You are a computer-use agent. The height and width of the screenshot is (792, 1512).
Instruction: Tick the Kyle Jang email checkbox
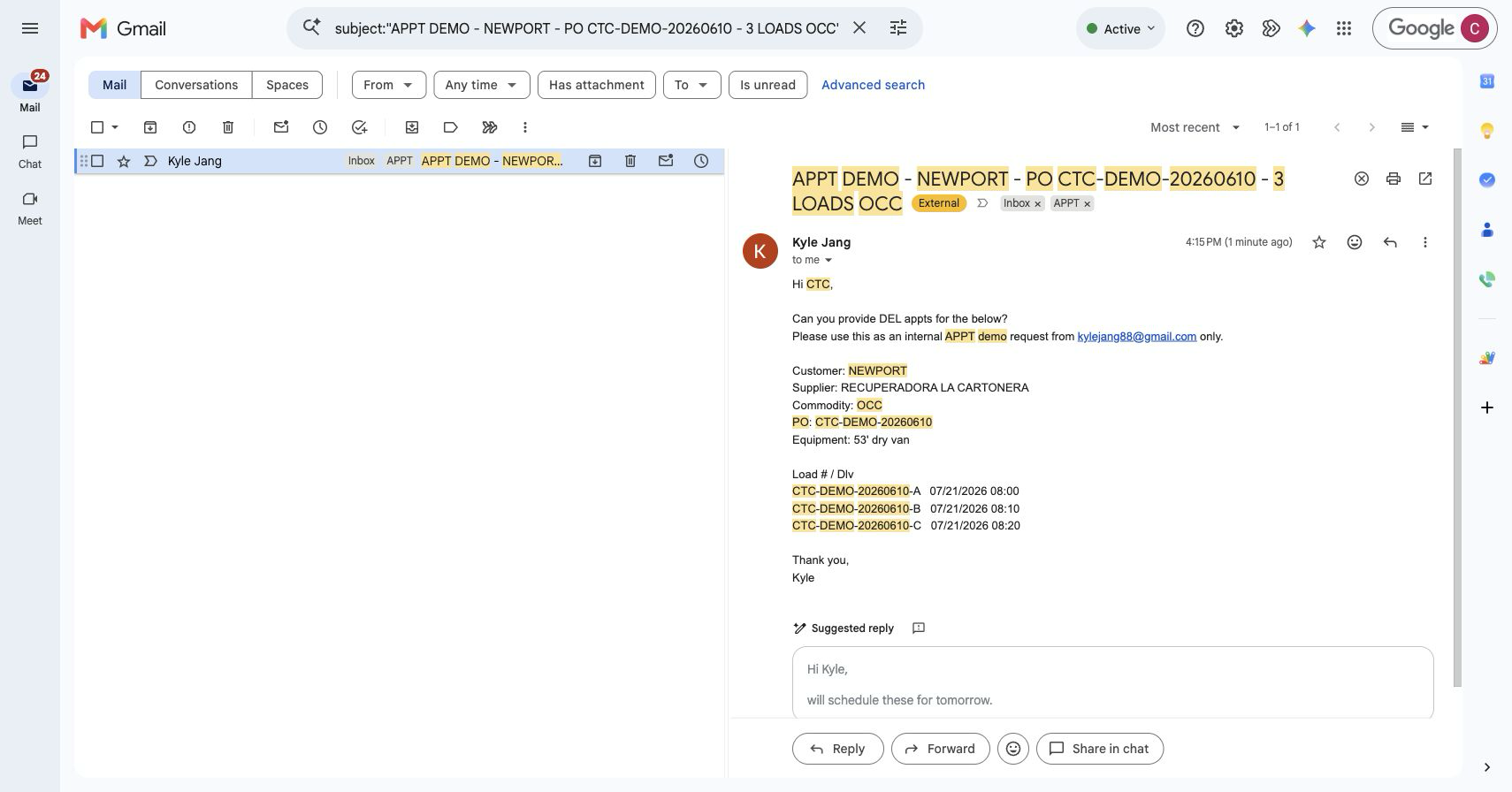(x=98, y=161)
